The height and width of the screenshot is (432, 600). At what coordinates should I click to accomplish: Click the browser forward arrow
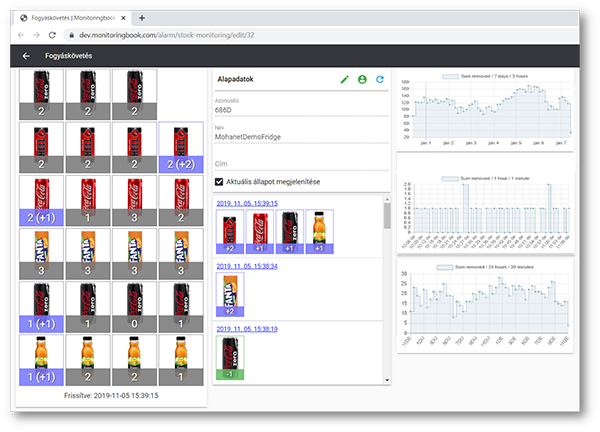(x=36, y=35)
